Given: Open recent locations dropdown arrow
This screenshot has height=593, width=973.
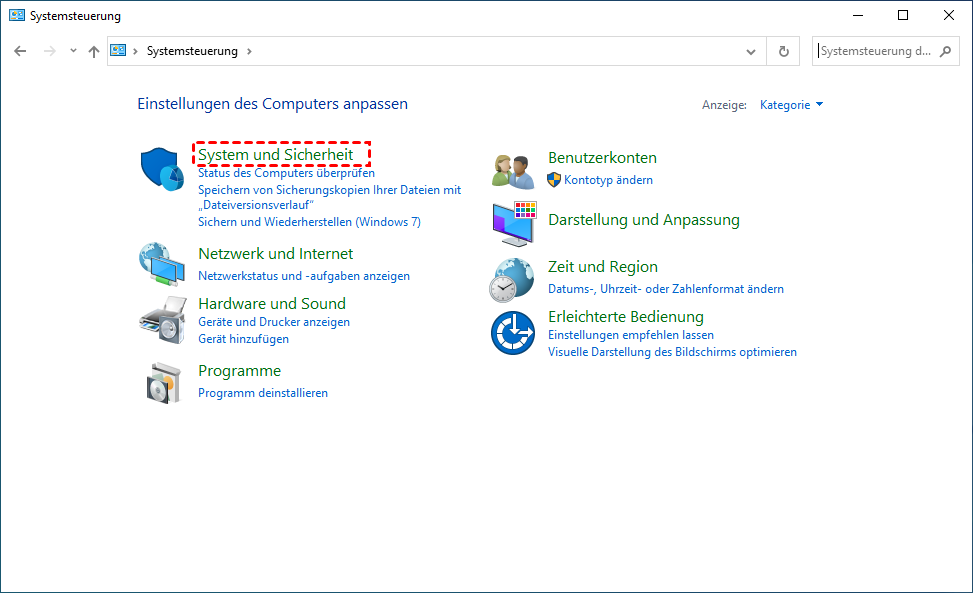Looking at the screenshot, I should click(73, 51).
